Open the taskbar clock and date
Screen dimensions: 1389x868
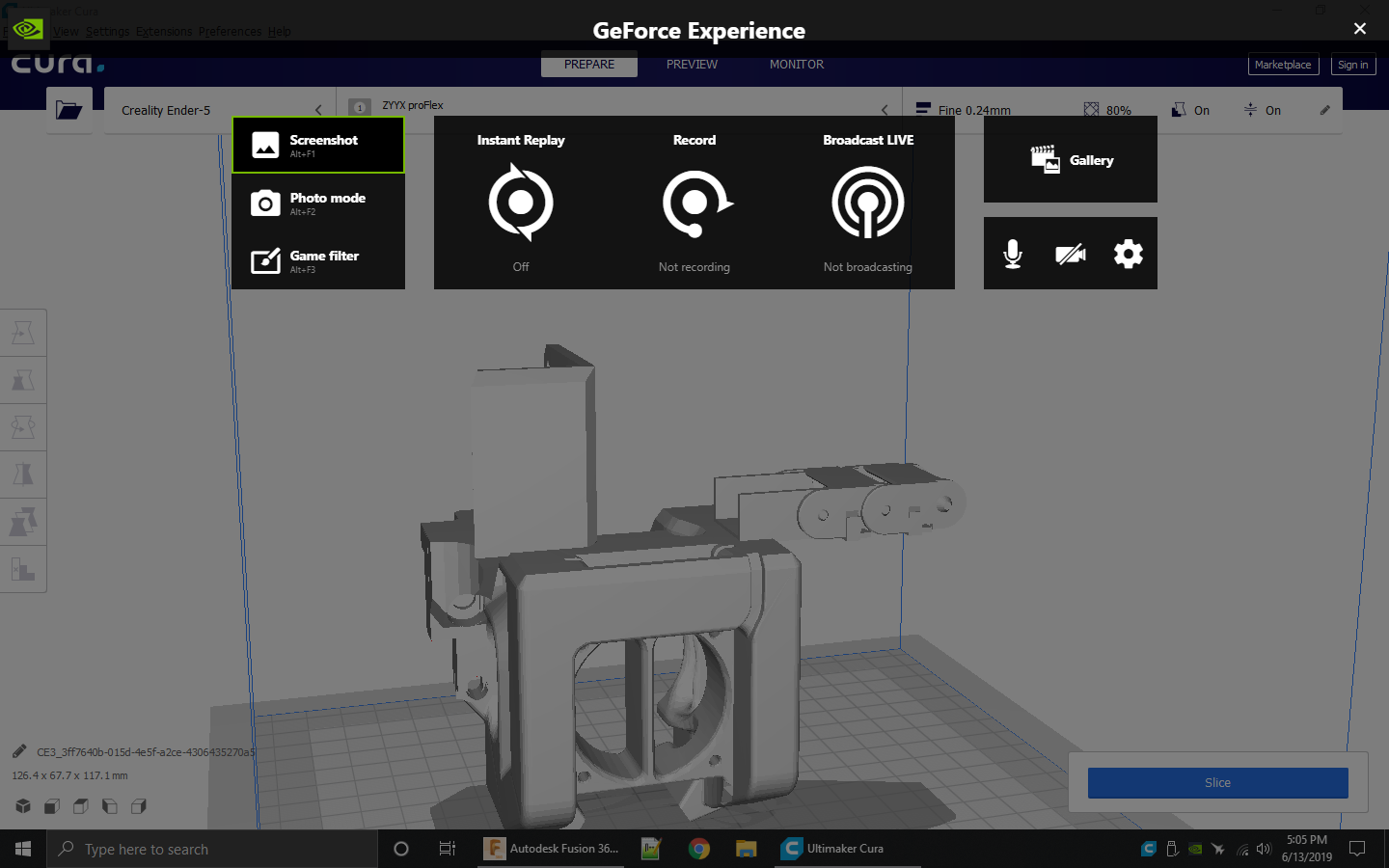[1307, 849]
